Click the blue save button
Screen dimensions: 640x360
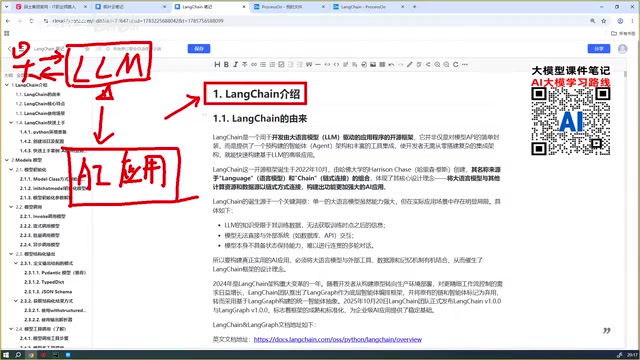tap(199, 49)
